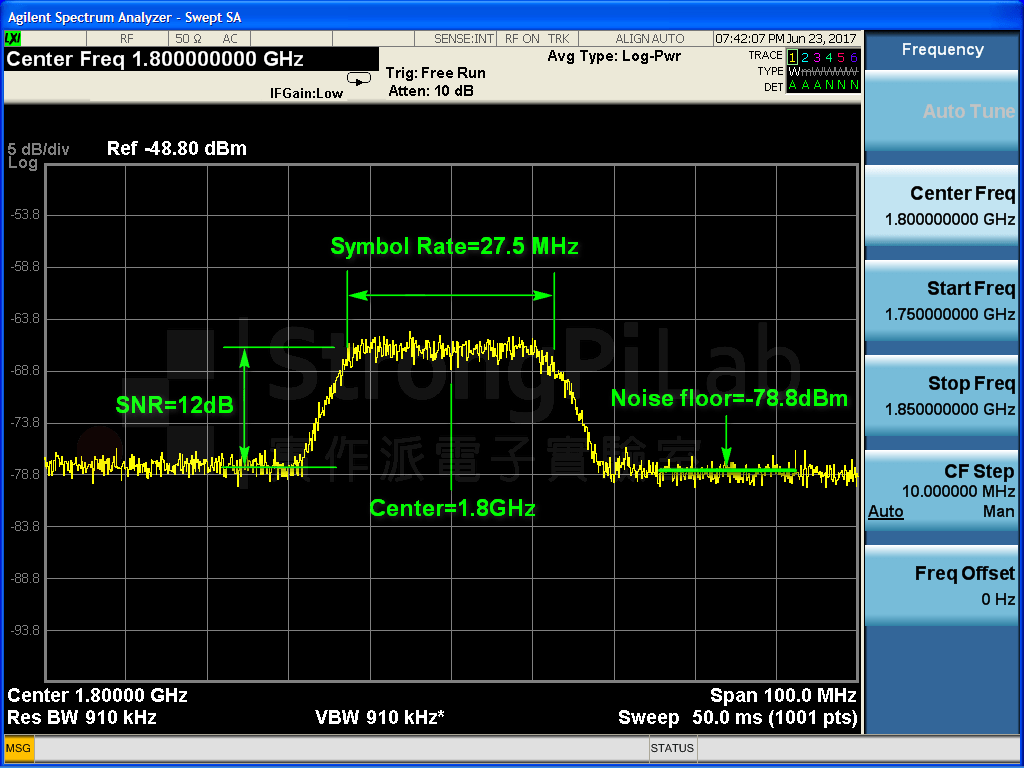Click the trace TYPE row
Image resolution: width=1024 pixels, height=768 pixels.
808,71
